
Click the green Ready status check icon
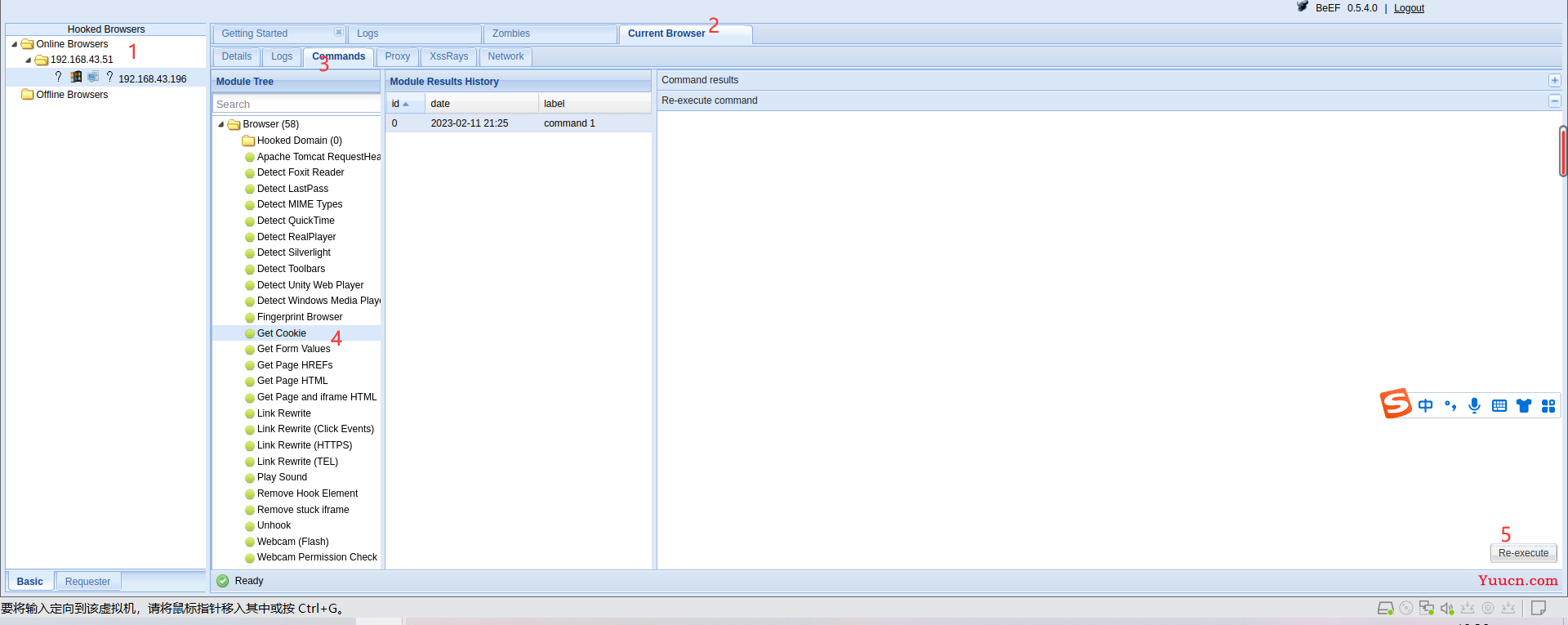pyautogui.click(x=223, y=581)
